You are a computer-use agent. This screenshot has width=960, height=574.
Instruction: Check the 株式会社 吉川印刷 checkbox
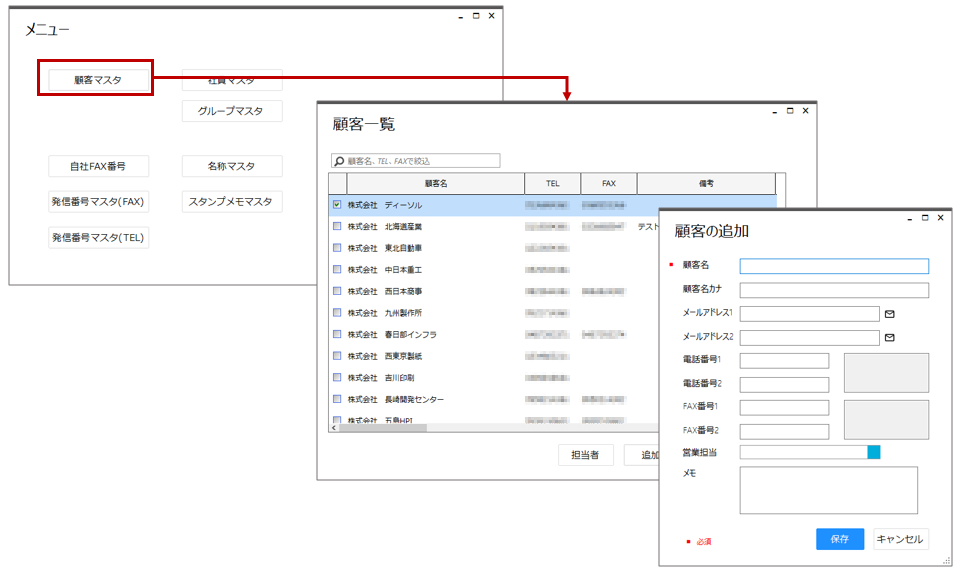337,377
